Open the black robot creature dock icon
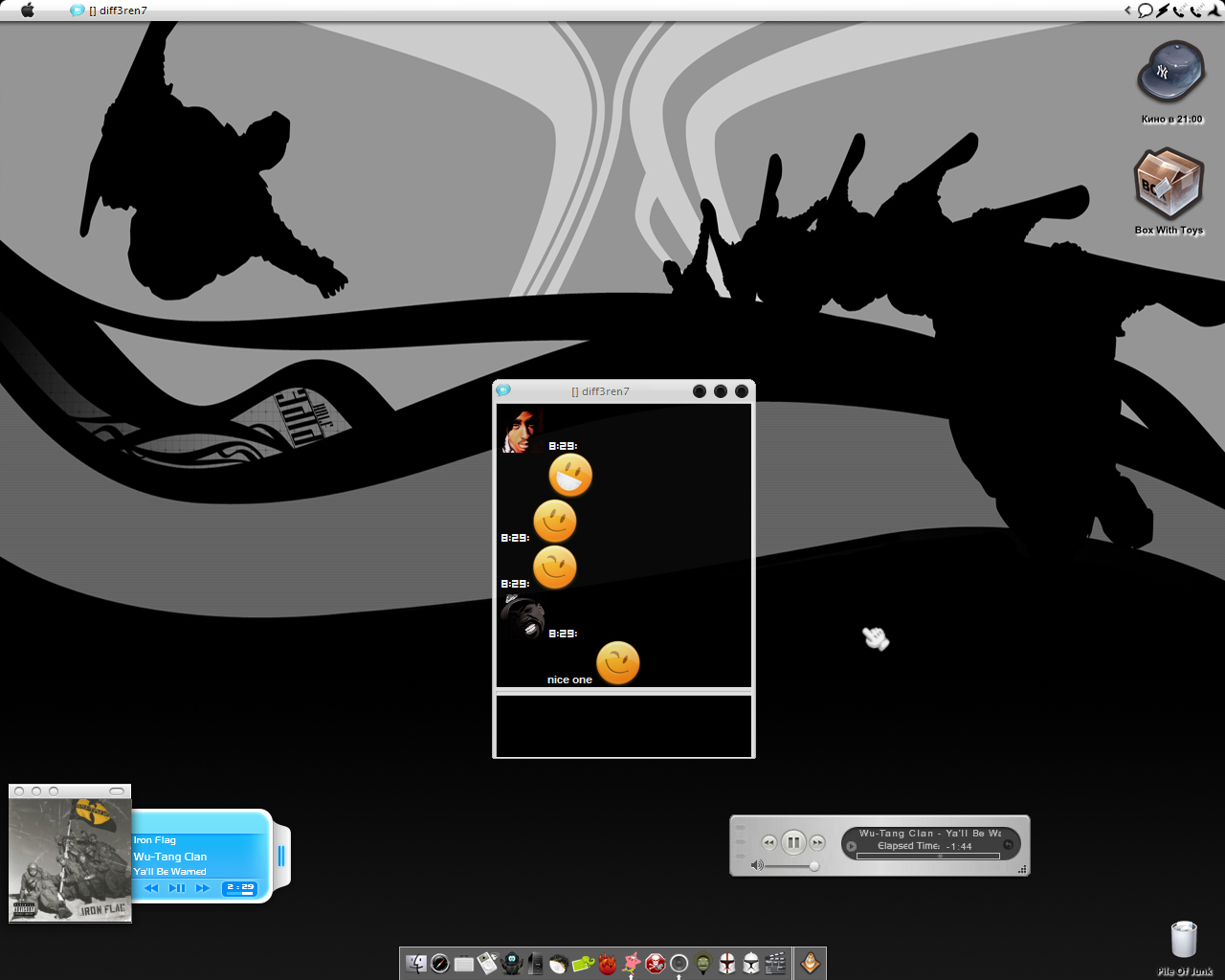Viewport: 1225px width, 980px height. [512, 964]
